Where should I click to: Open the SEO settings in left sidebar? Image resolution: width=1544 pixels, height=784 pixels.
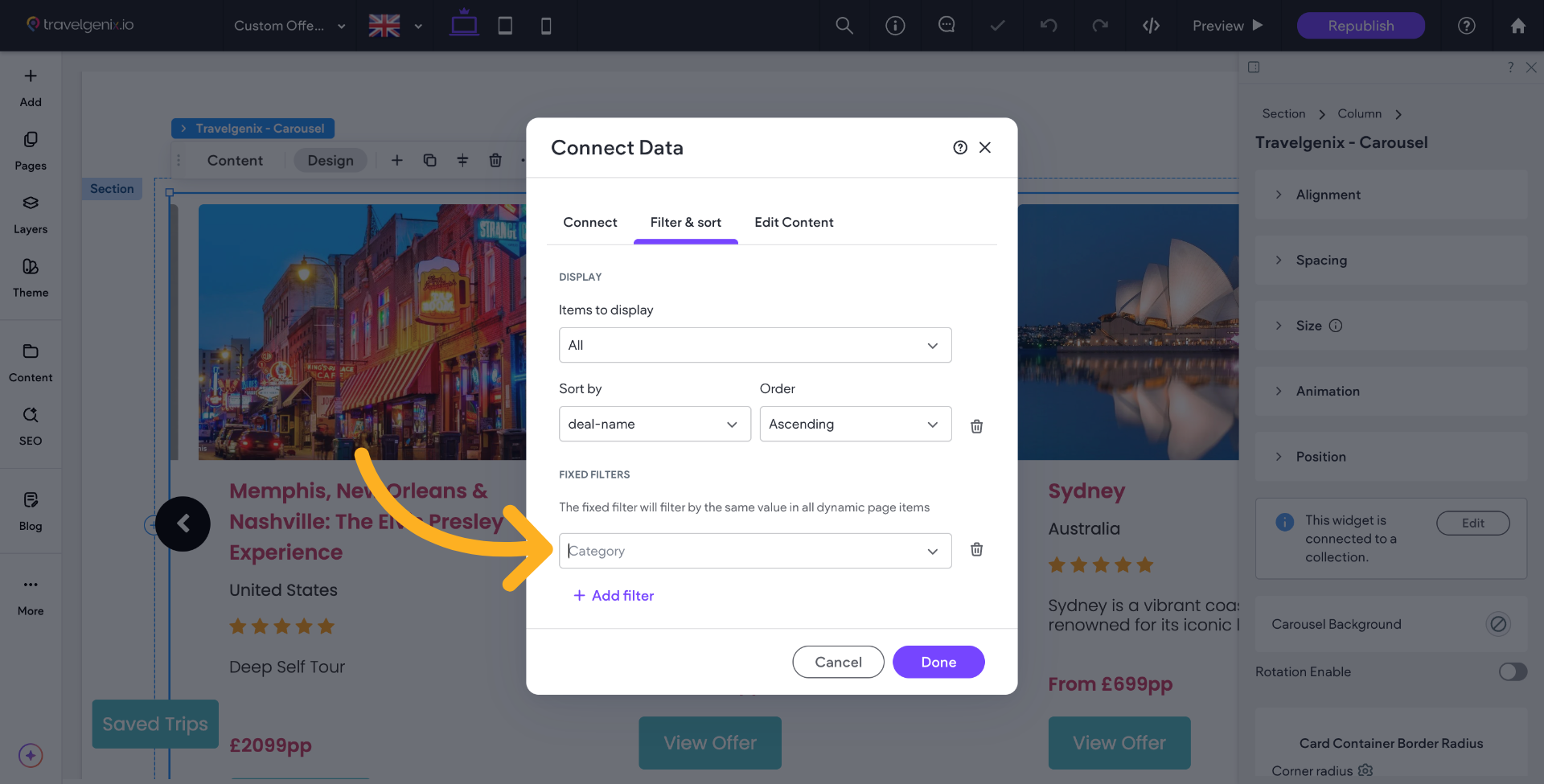pos(31,425)
